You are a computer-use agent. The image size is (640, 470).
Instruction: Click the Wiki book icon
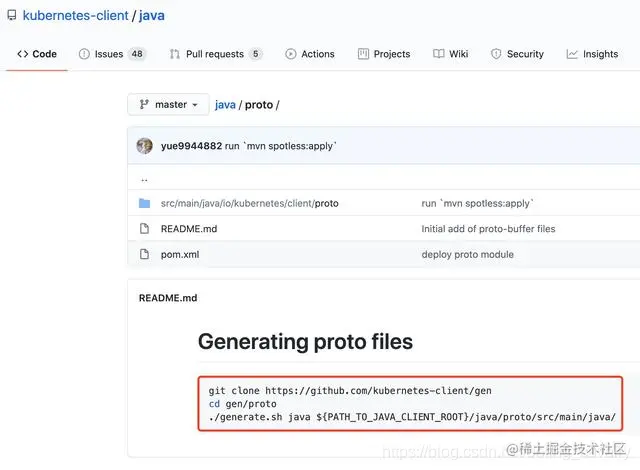pyautogui.click(x=439, y=54)
